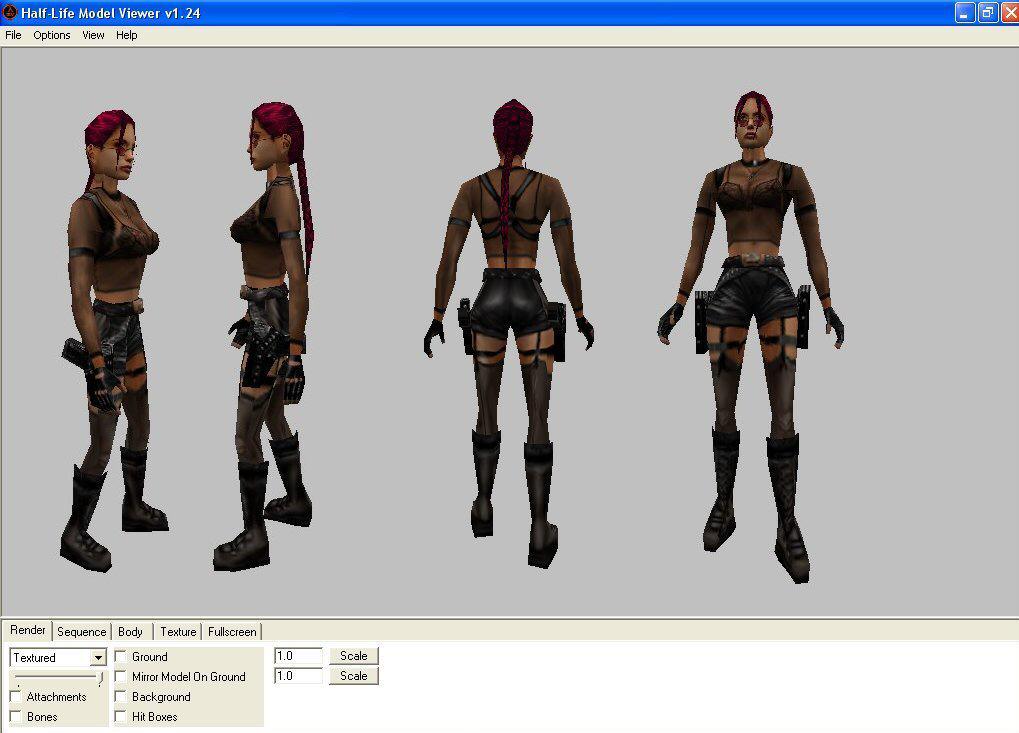The width and height of the screenshot is (1019, 733).
Task: Open the File menu
Action: [13, 35]
